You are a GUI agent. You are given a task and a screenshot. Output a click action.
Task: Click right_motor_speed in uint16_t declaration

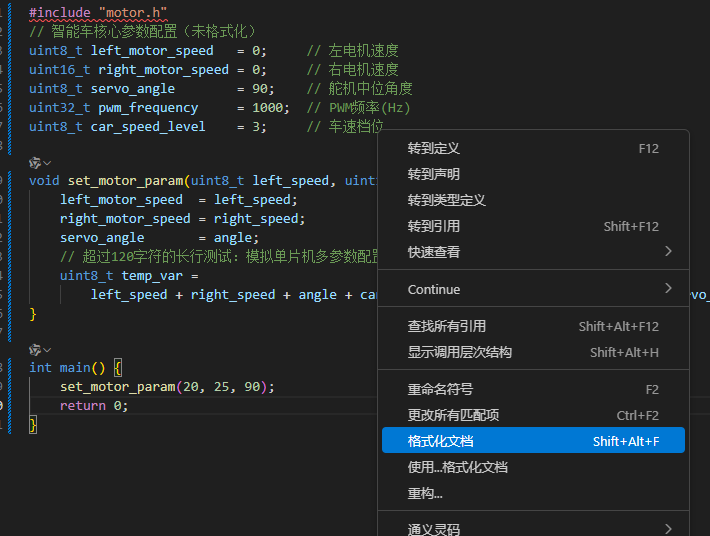(x=163, y=70)
